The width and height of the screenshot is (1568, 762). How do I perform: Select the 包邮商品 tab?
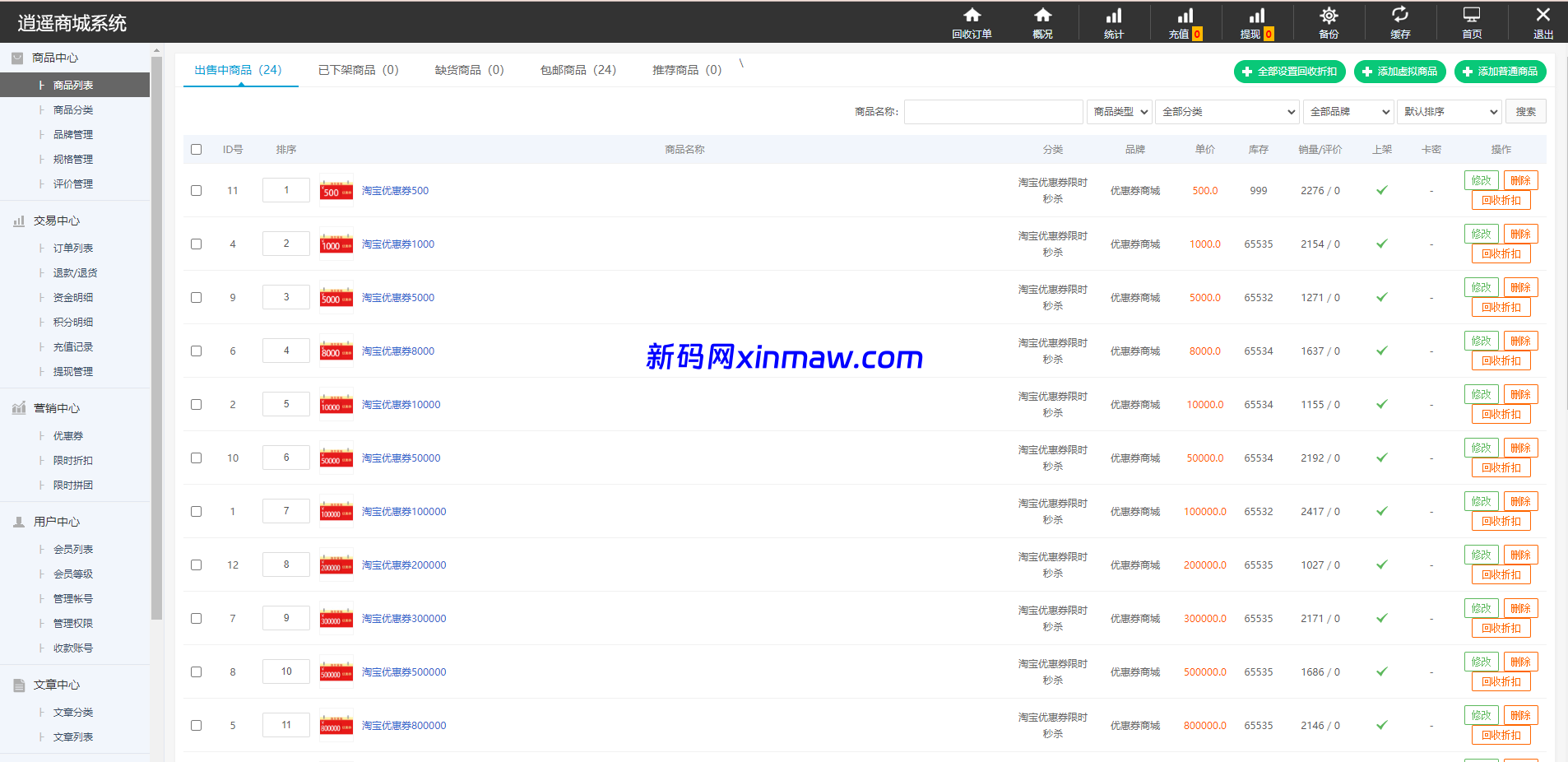578,70
